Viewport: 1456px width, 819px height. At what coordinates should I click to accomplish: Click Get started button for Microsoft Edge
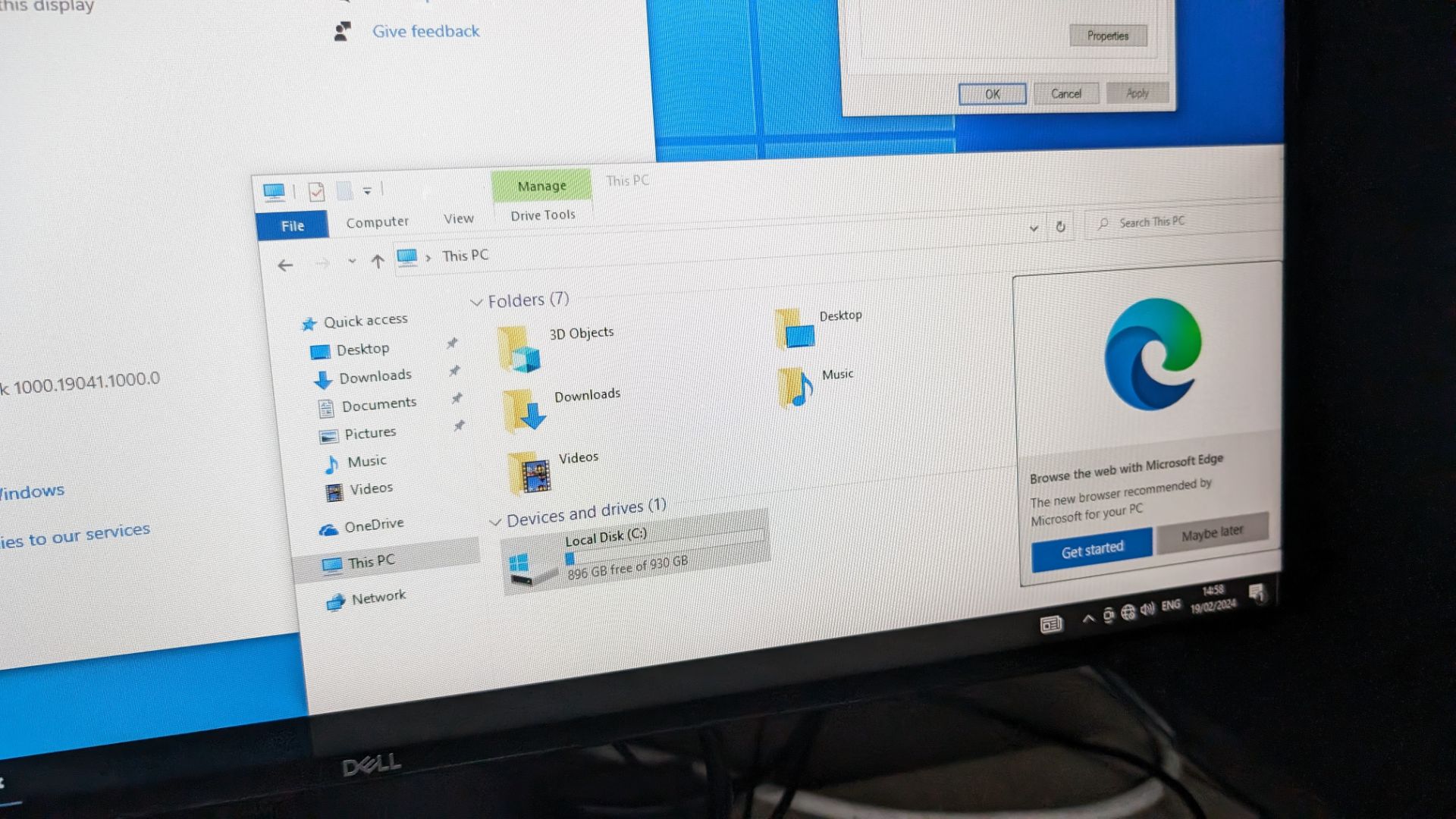click(x=1092, y=547)
